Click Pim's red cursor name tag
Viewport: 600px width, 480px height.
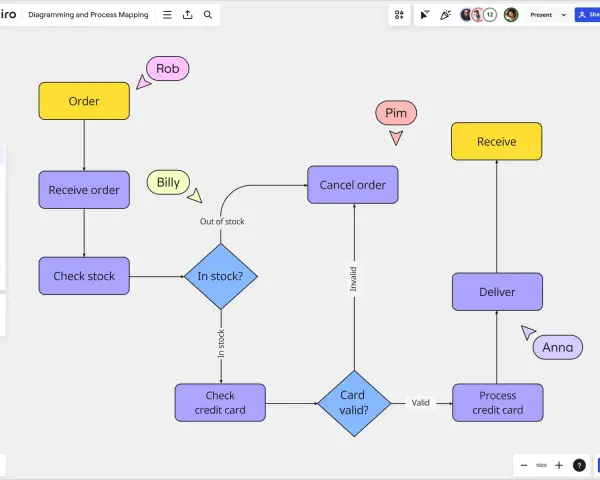click(x=396, y=113)
